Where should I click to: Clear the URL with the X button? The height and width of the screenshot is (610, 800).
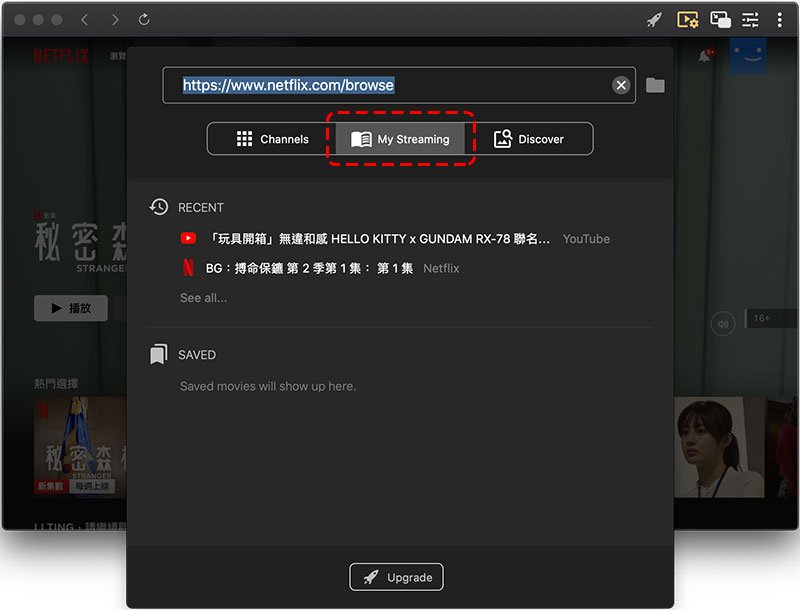(620, 85)
